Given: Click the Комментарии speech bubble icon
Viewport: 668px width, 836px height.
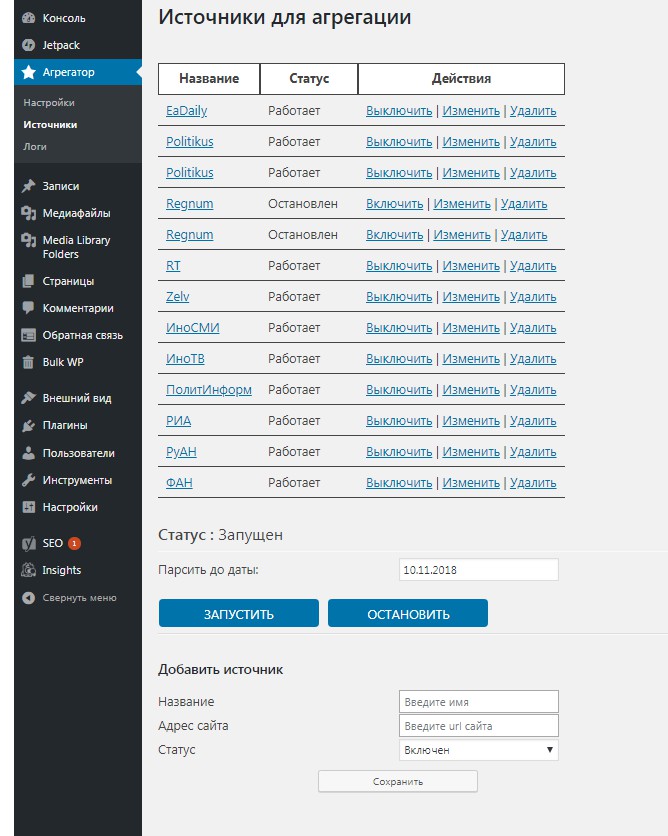Looking at the screenshot, I should click(28, 308).
